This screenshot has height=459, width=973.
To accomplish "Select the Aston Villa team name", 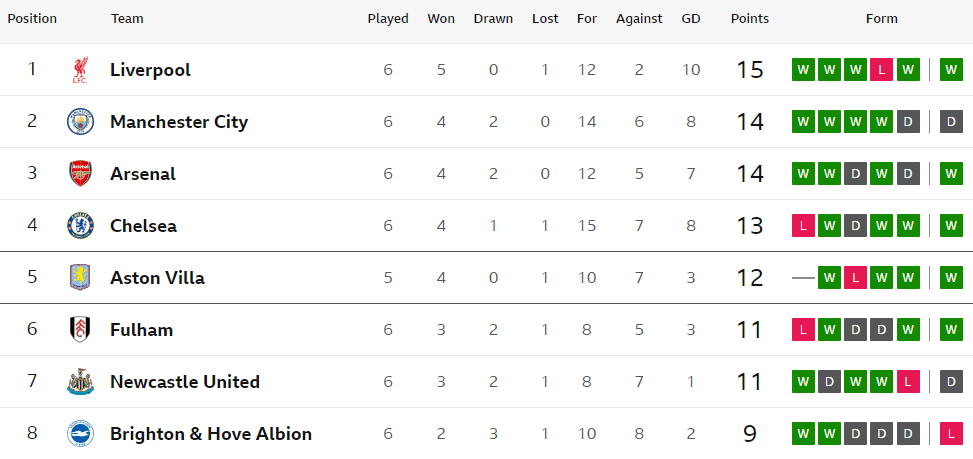I will coord(157,278).
